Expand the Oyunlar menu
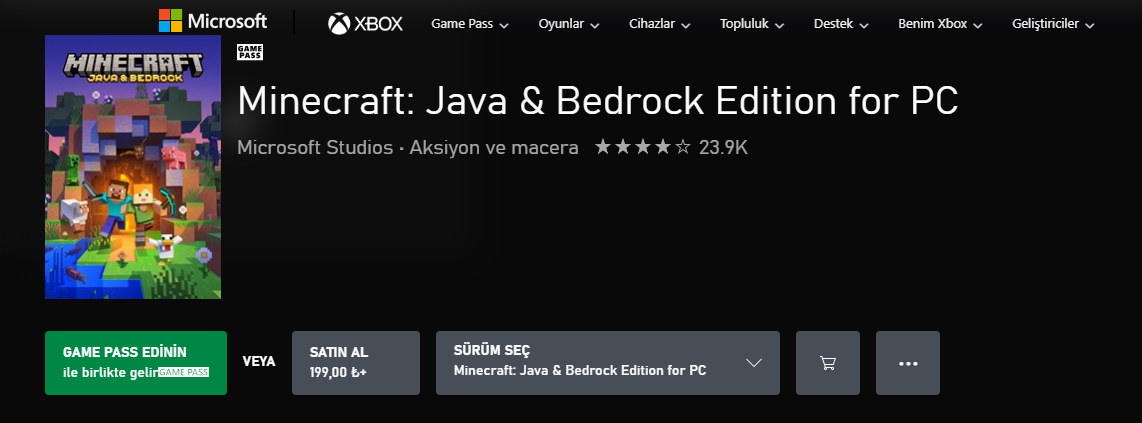 click(x=568, y=23)
